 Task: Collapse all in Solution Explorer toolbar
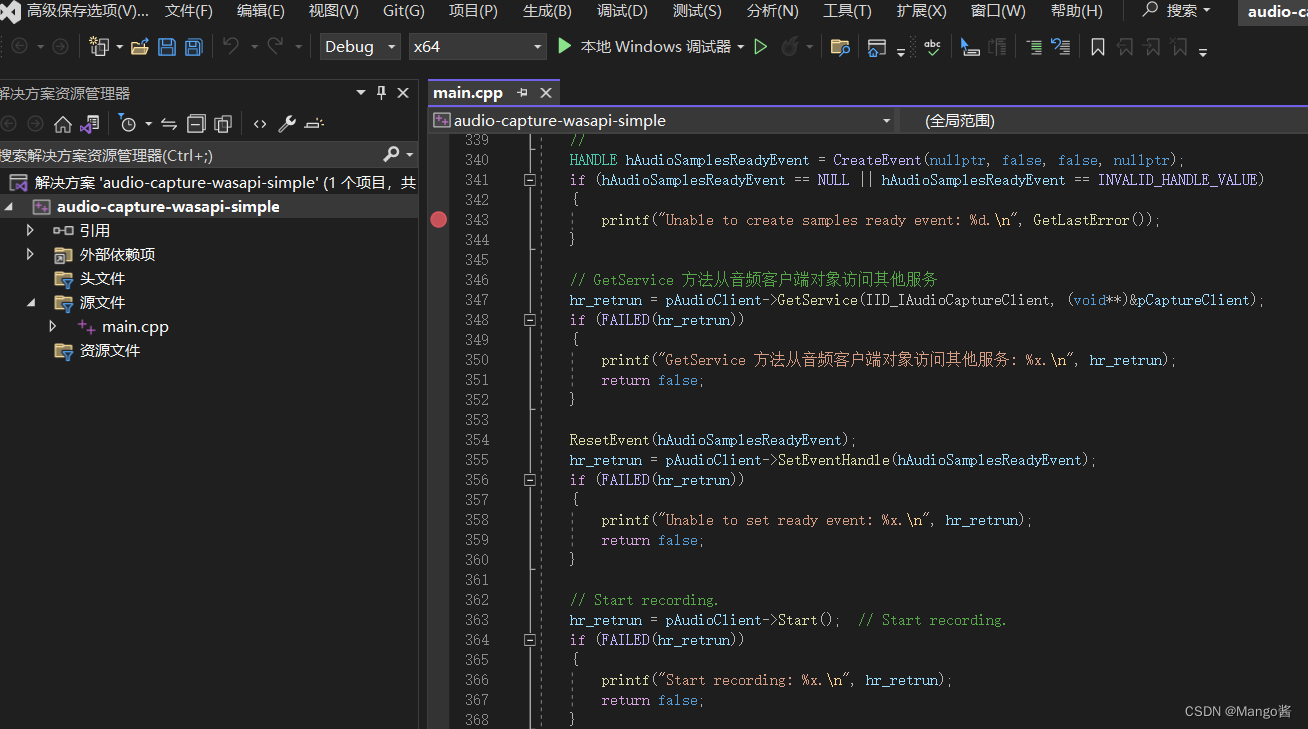pos(196,124)
